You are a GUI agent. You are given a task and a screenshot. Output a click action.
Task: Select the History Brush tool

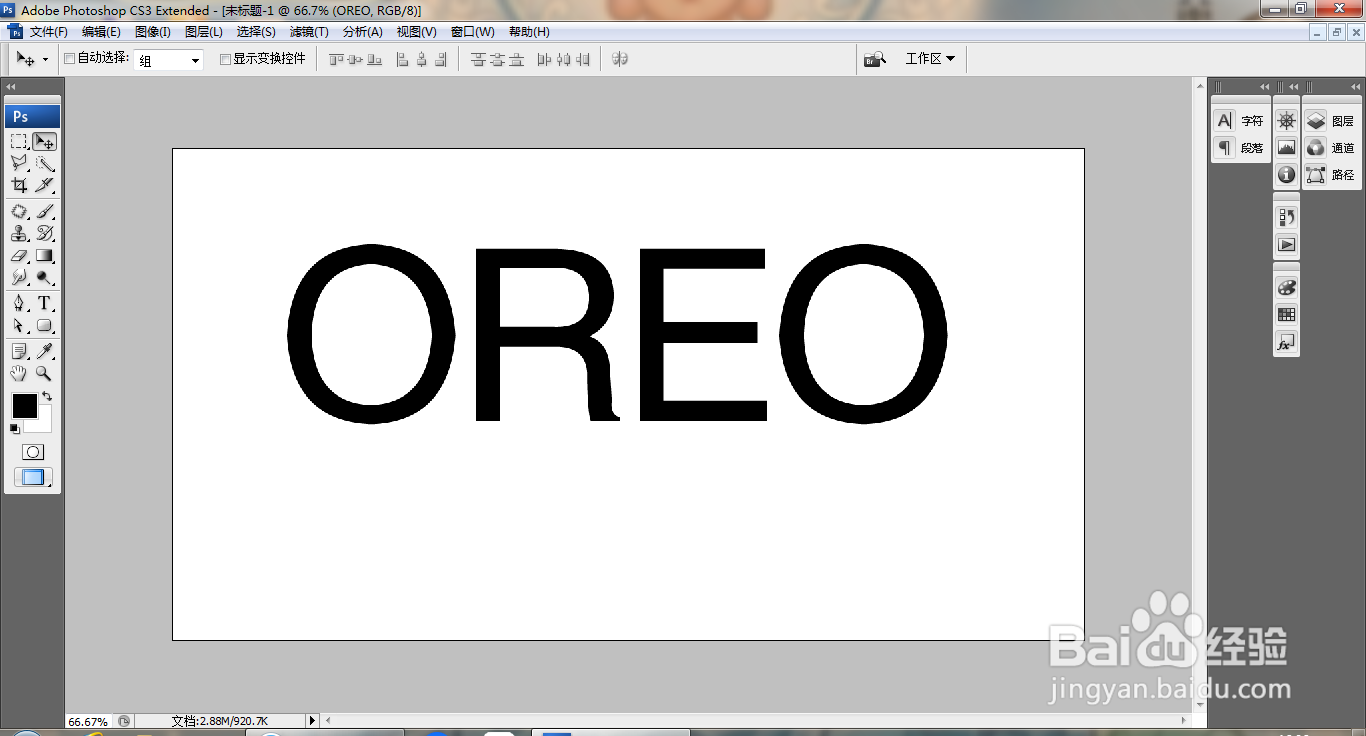point(44,234)
